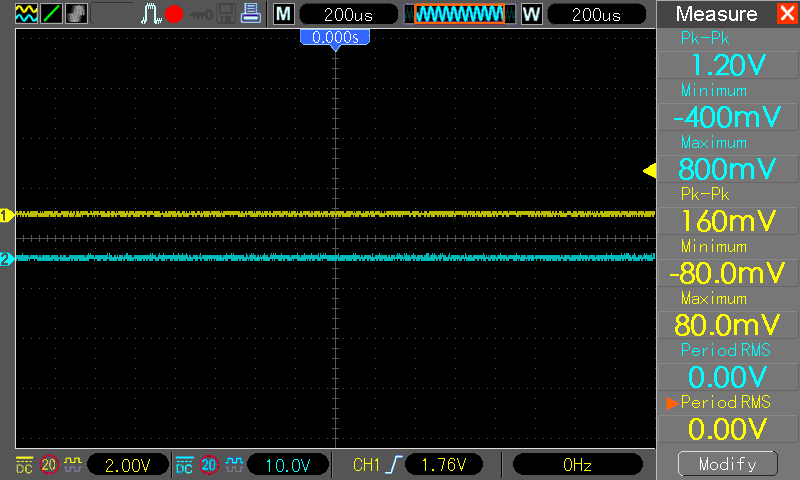Click the M main timebase icon

[284, 14]
